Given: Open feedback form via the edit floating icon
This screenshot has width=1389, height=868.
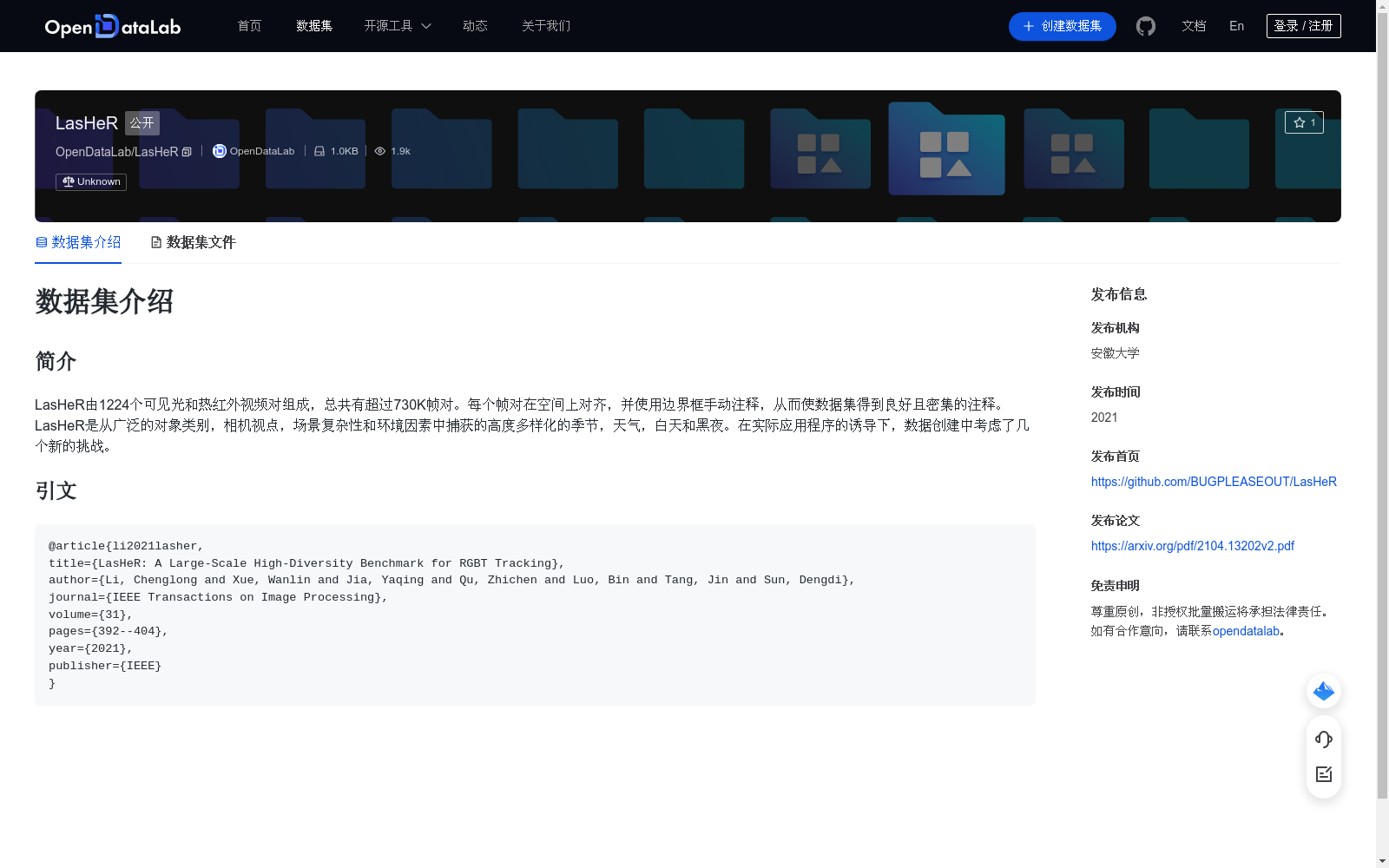Looking at the screenshot, I should coord(1323,774).
